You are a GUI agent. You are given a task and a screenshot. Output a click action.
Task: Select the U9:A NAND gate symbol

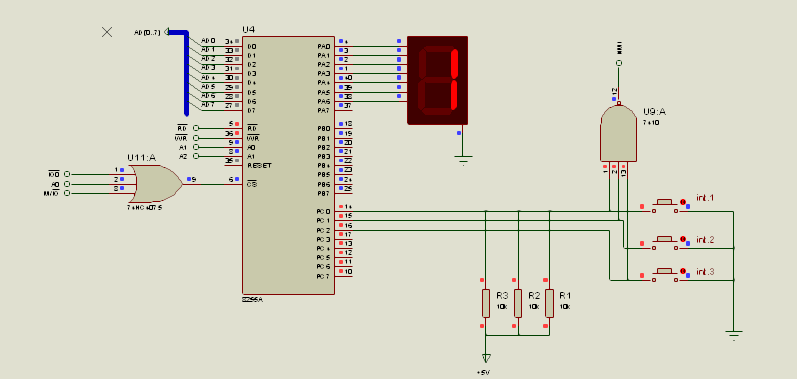[618, 134]
